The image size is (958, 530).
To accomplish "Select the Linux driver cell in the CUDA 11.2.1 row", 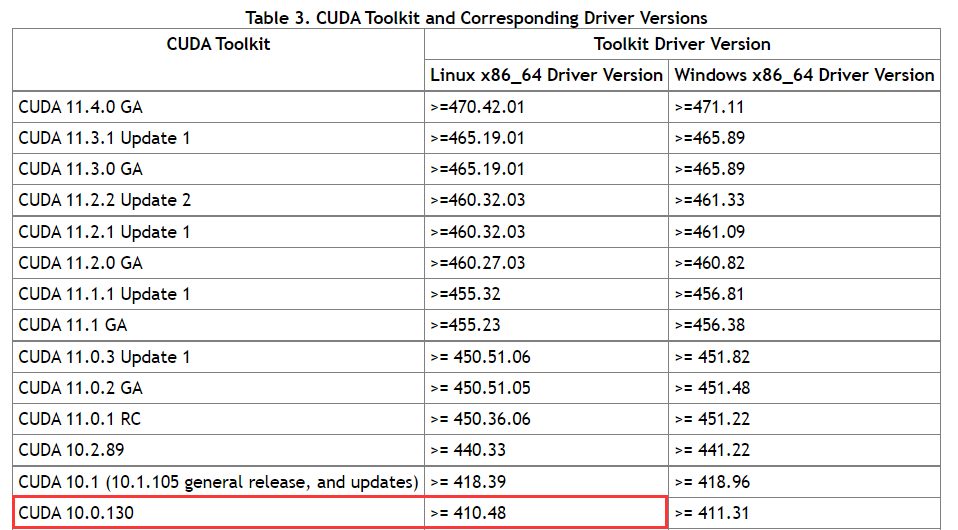I will click(546, 232).
